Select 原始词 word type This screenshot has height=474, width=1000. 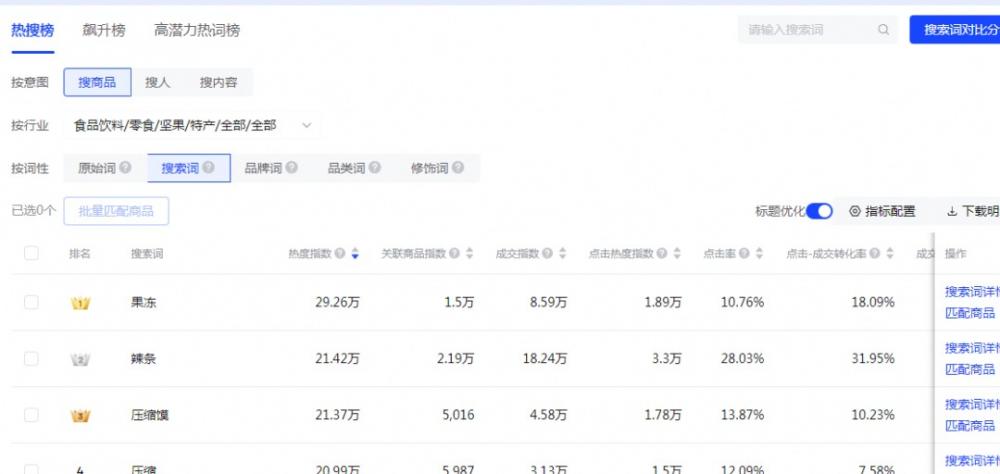coord(105,168)
